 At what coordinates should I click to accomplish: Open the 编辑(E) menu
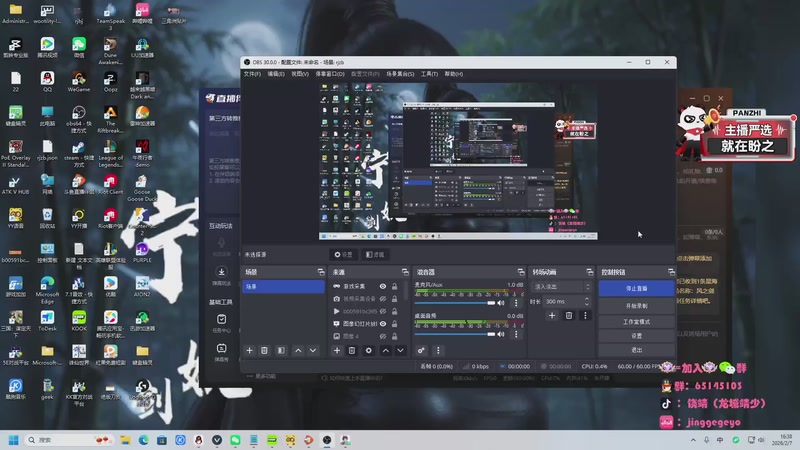click(x=276, y=74)
